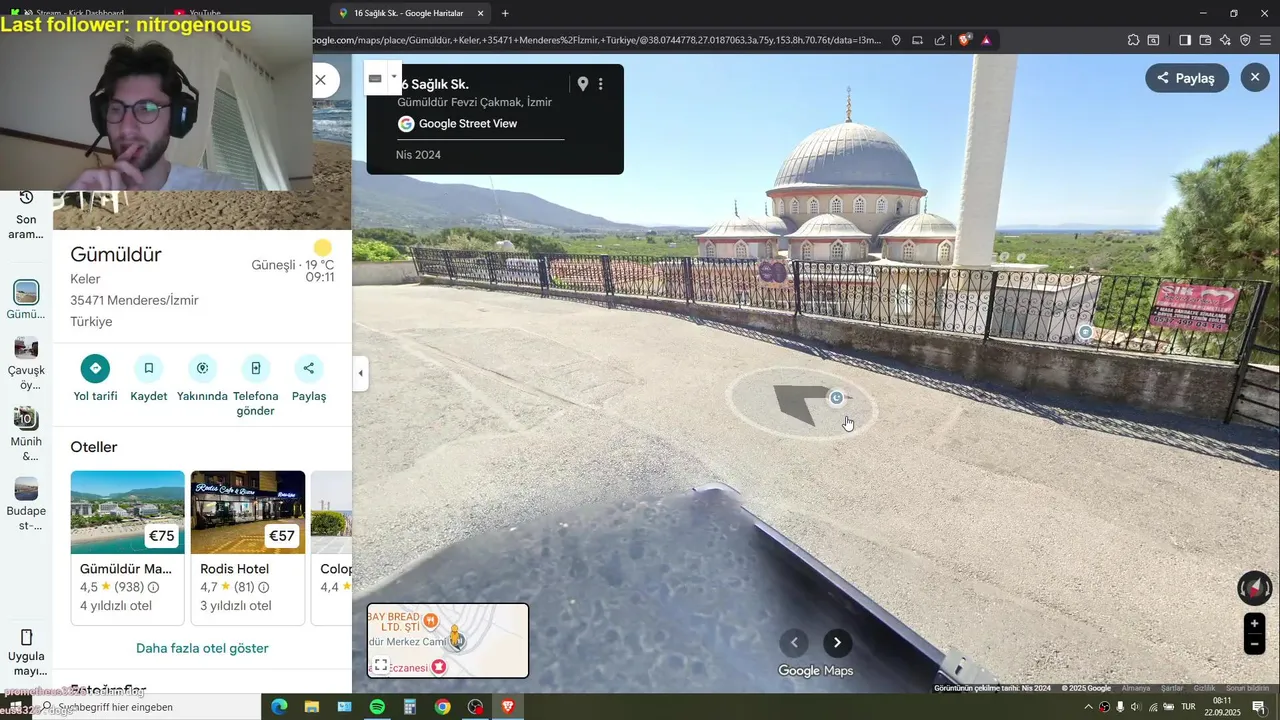
Task: Close the Google Haritalar browser tab
Action: (x=480, y=13)
